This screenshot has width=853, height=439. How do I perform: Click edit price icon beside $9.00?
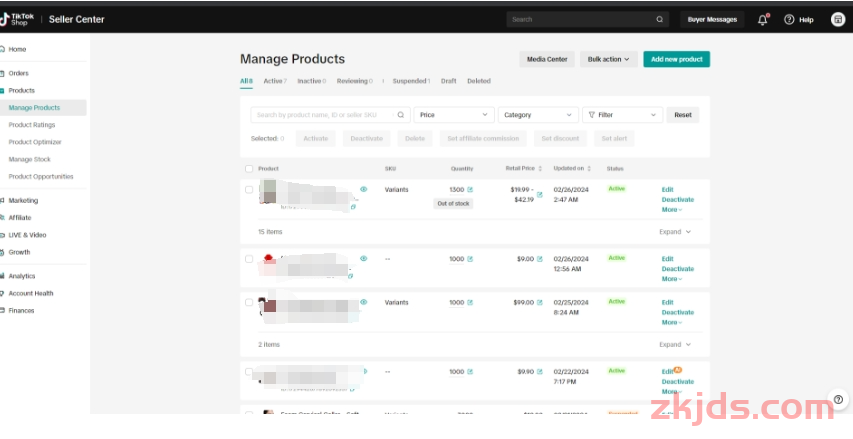[x=540, y=259]
